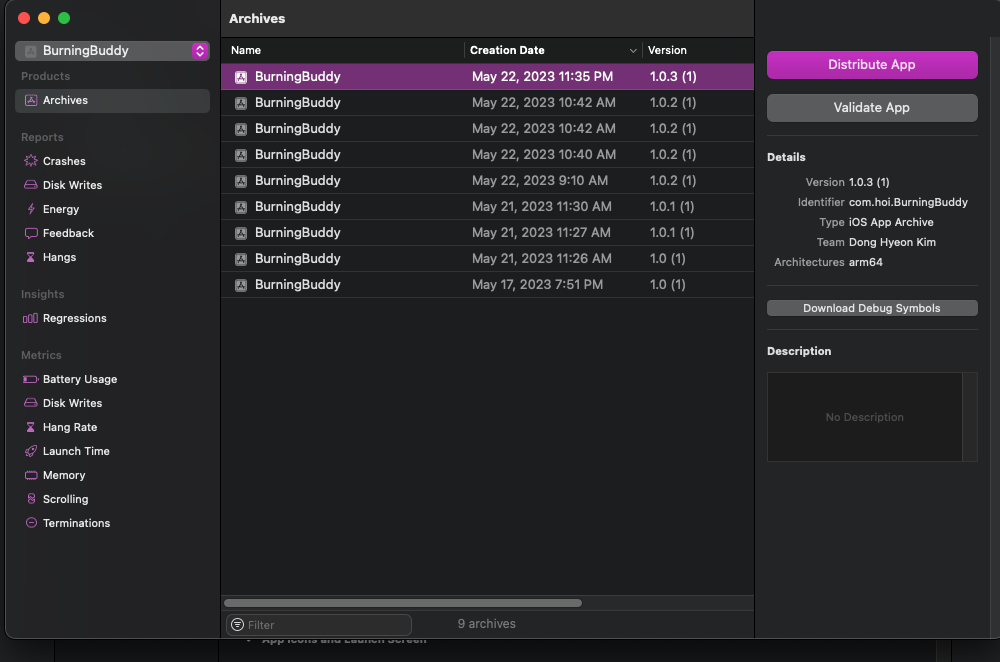Click Validate App button
The width and height of the screenshot is (1000, 662).
[872, 108]
